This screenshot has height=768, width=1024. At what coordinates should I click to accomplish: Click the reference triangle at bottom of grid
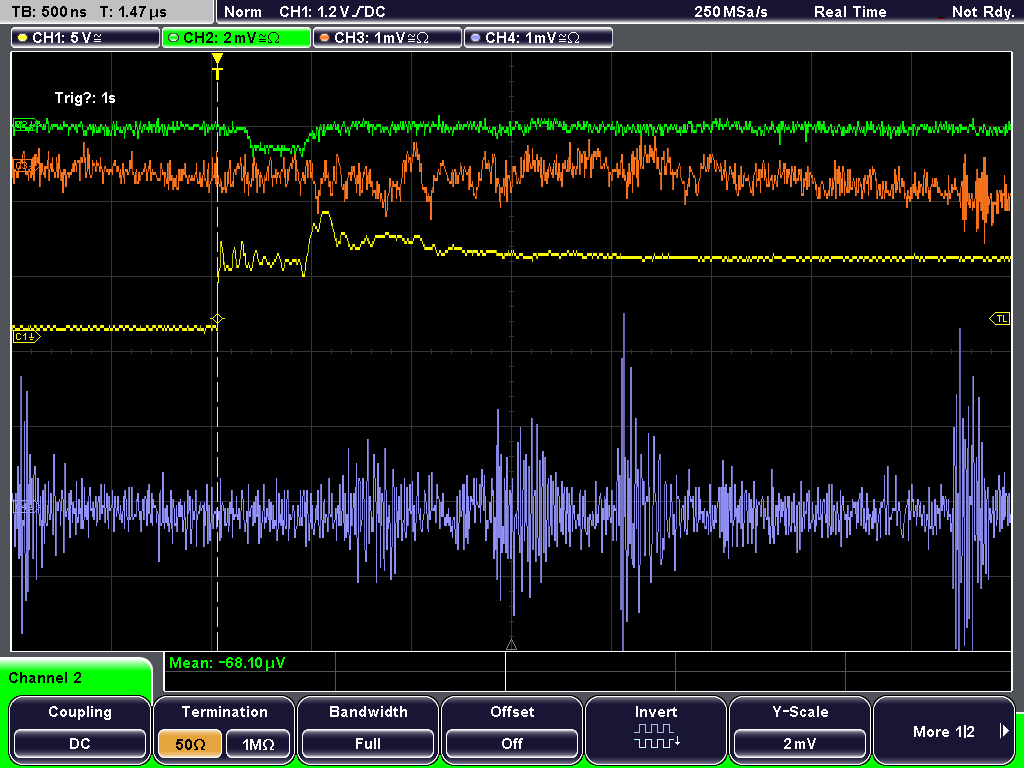(511, 645)
